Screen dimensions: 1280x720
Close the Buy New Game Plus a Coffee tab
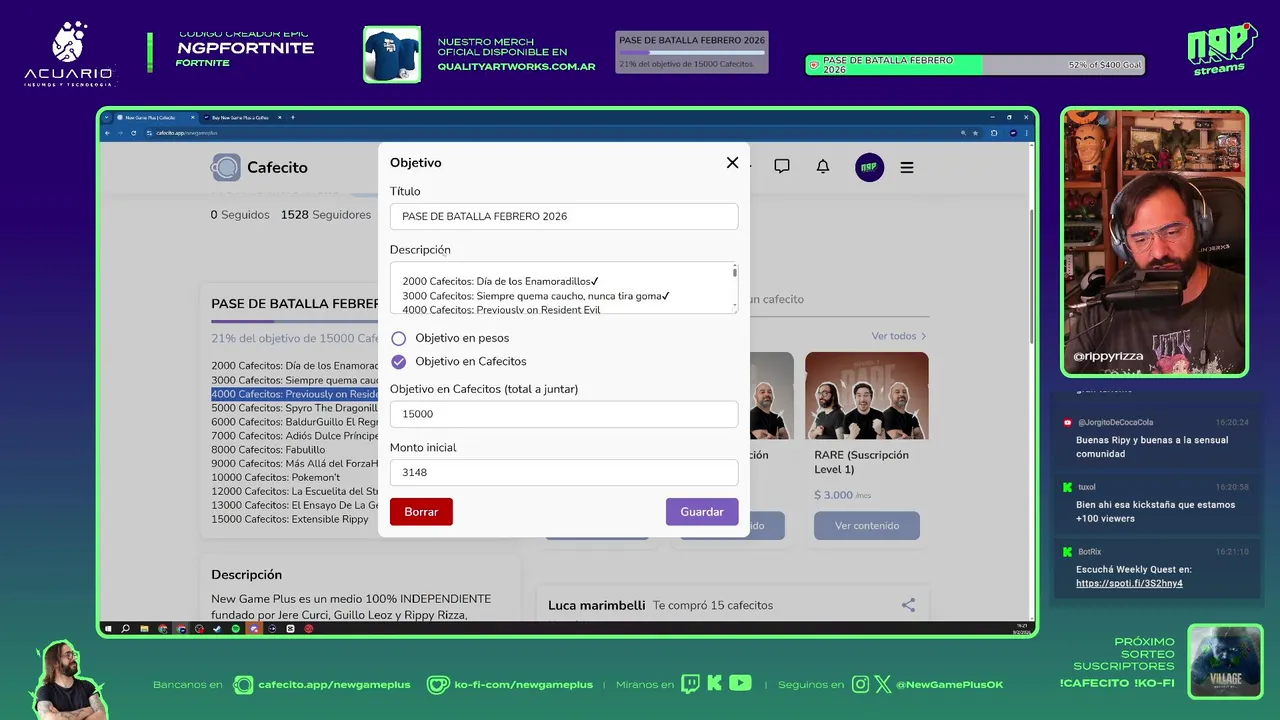tap(280, 117)
